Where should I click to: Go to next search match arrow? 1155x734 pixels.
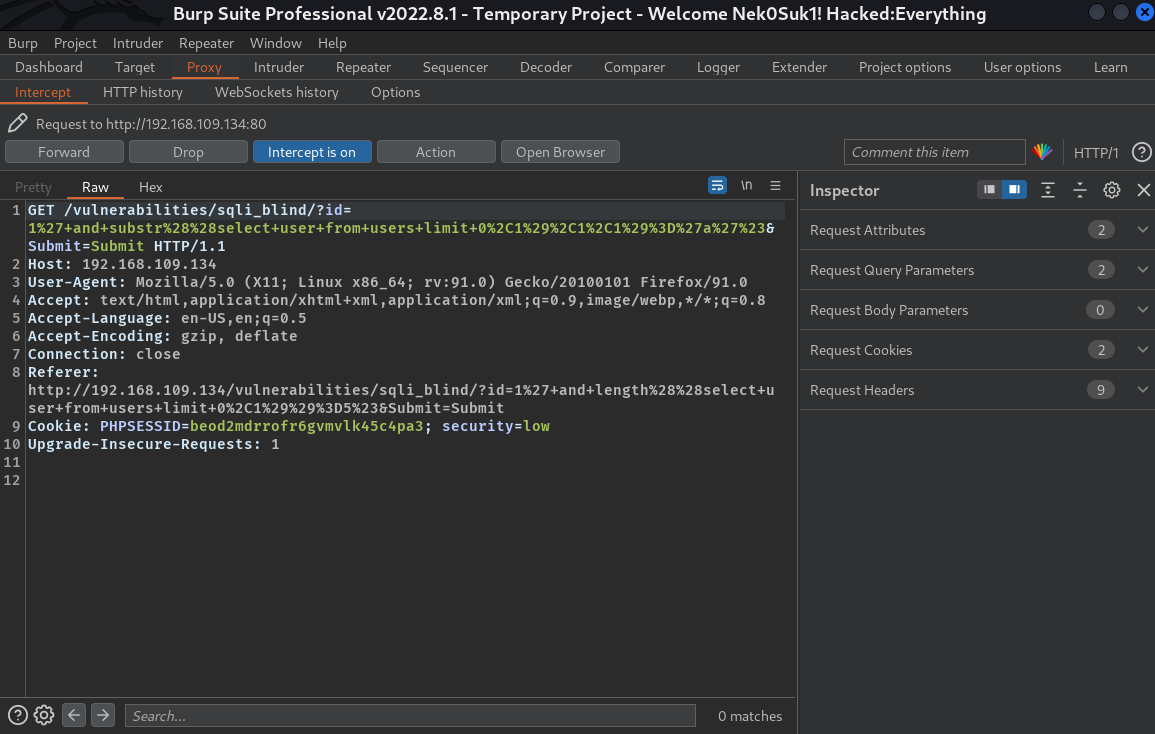pyautogui.click(x=103, y=715)
